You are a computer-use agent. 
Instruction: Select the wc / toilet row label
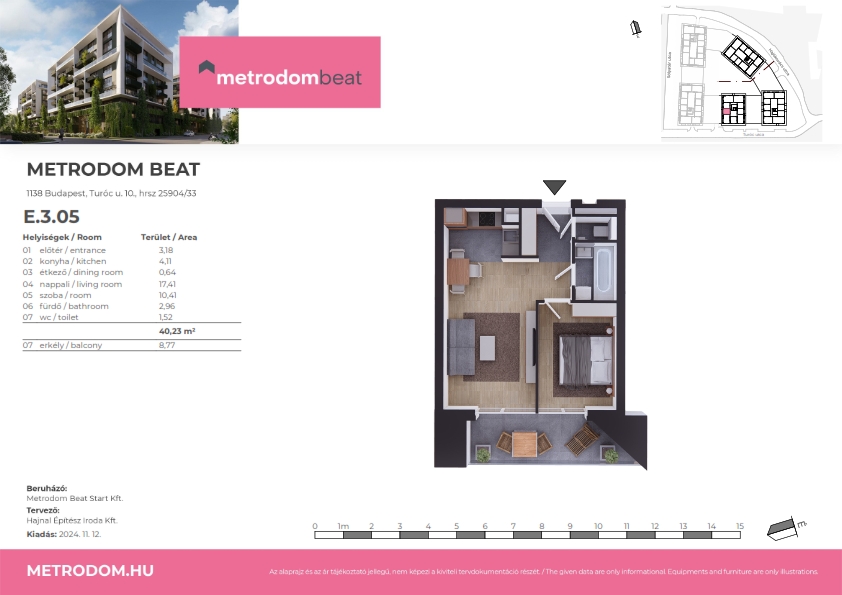point(59,317)
